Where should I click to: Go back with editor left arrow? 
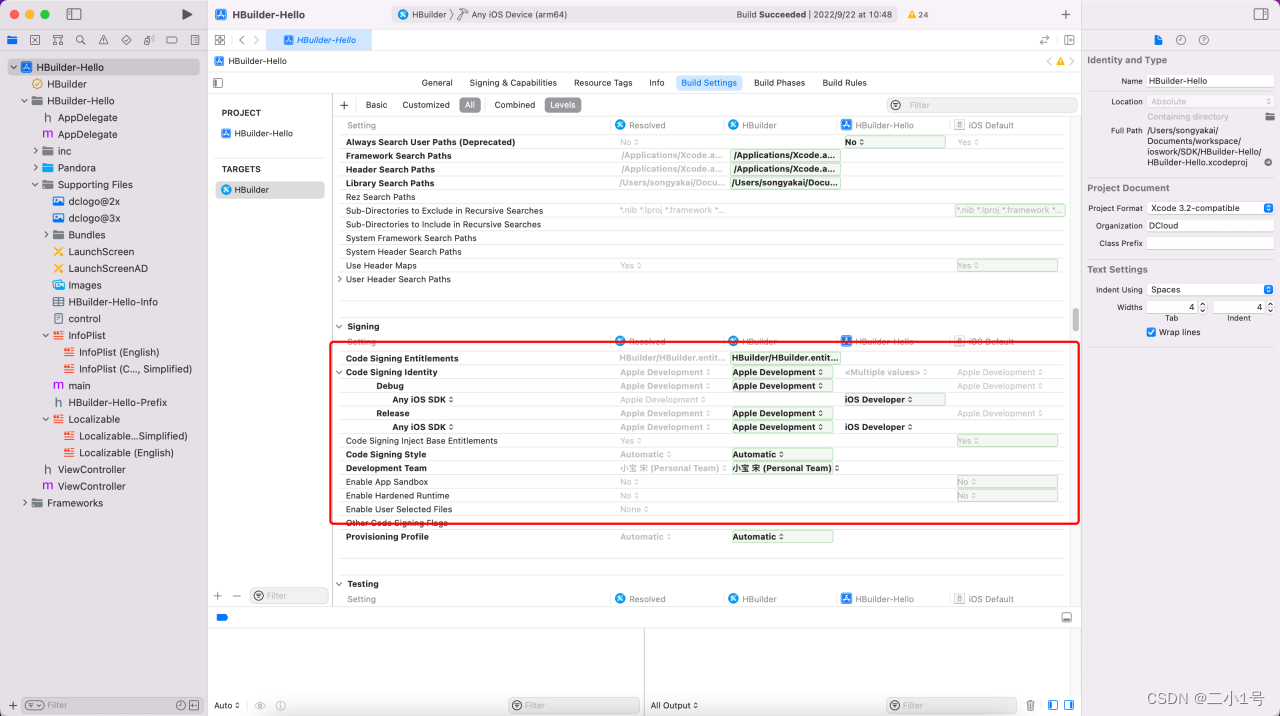click(241, 40)
